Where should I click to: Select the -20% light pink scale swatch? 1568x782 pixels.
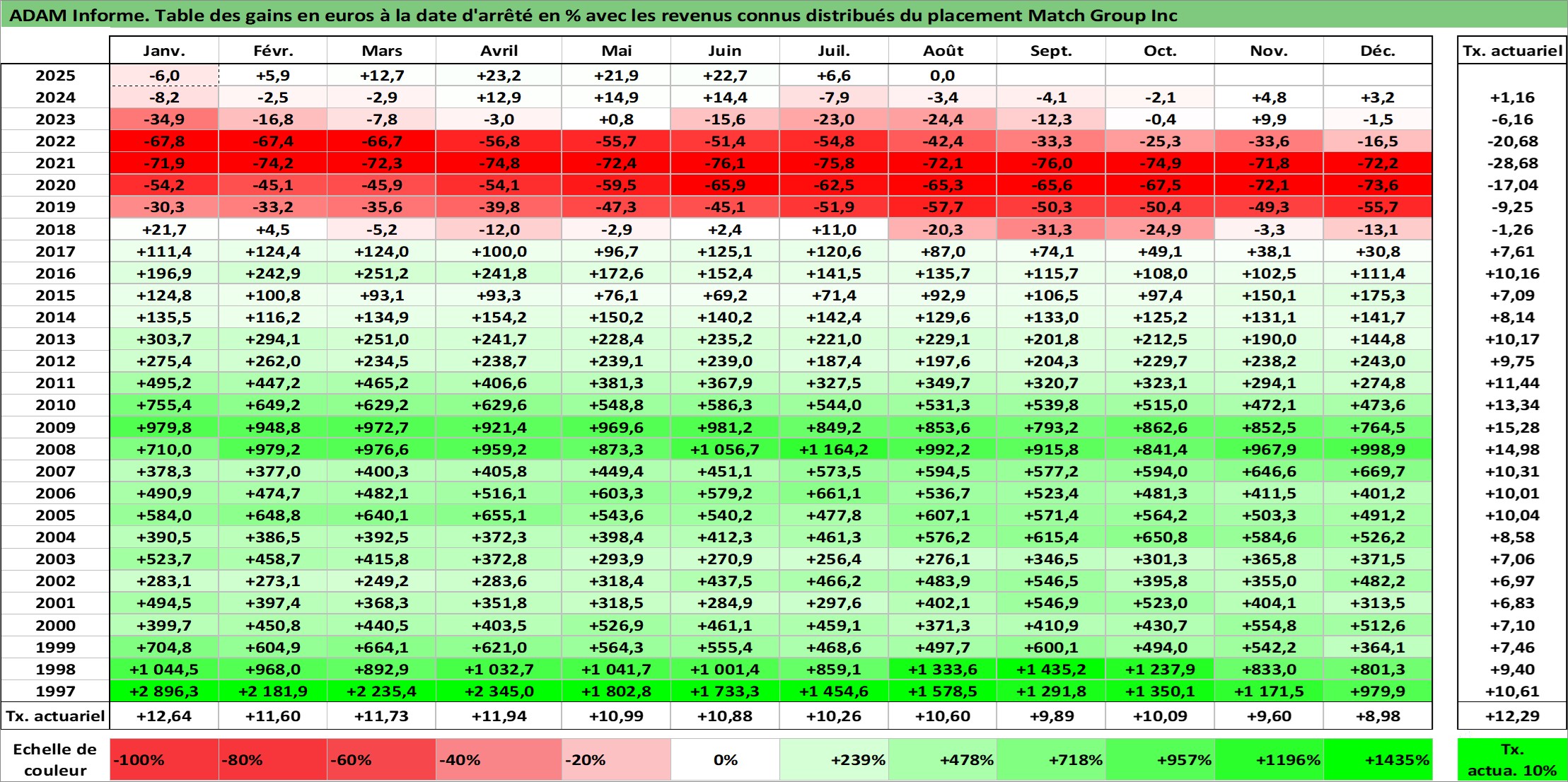click(x=616, y=760)
